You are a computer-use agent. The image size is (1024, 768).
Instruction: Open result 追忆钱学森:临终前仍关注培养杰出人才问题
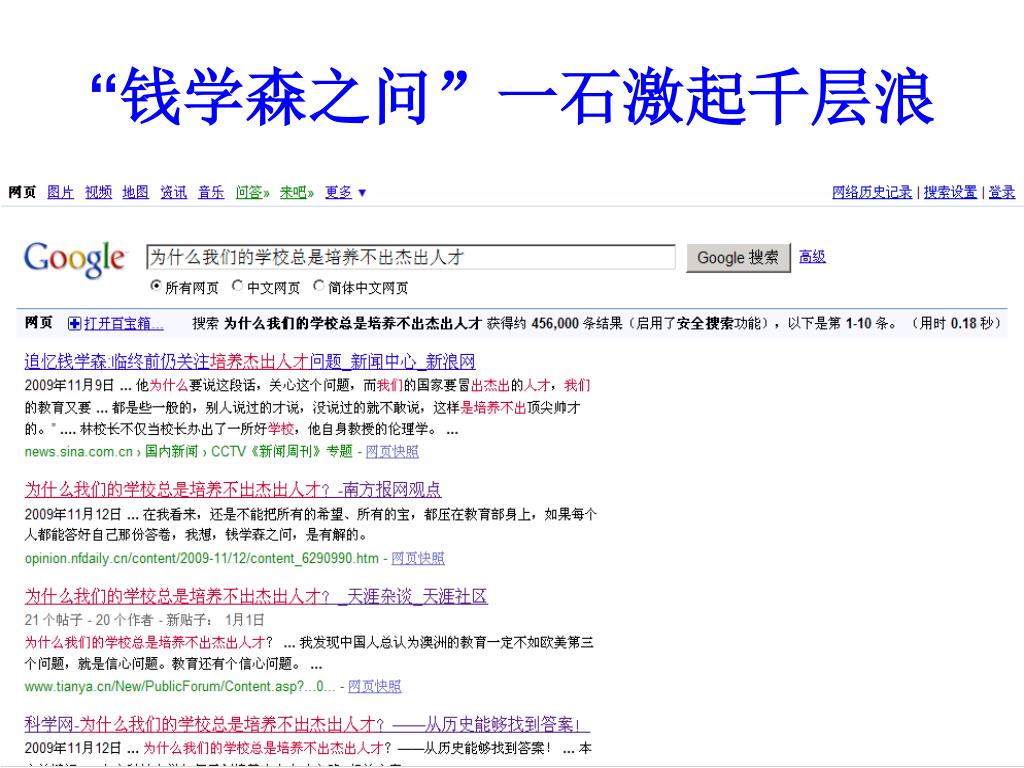[x=249, y=361]
